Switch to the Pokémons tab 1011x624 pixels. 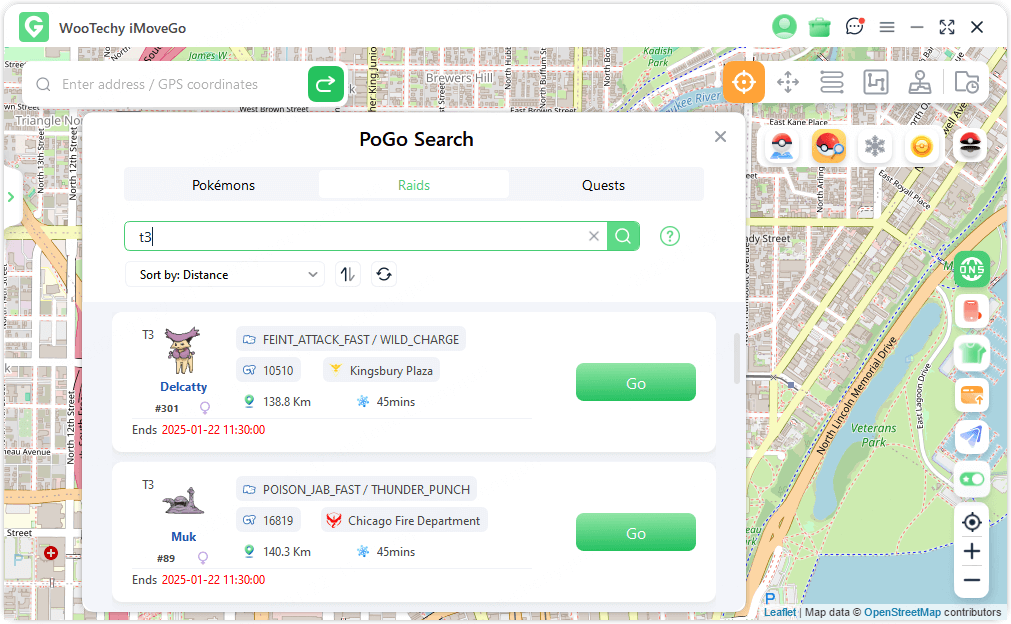(x=223, y=185)
